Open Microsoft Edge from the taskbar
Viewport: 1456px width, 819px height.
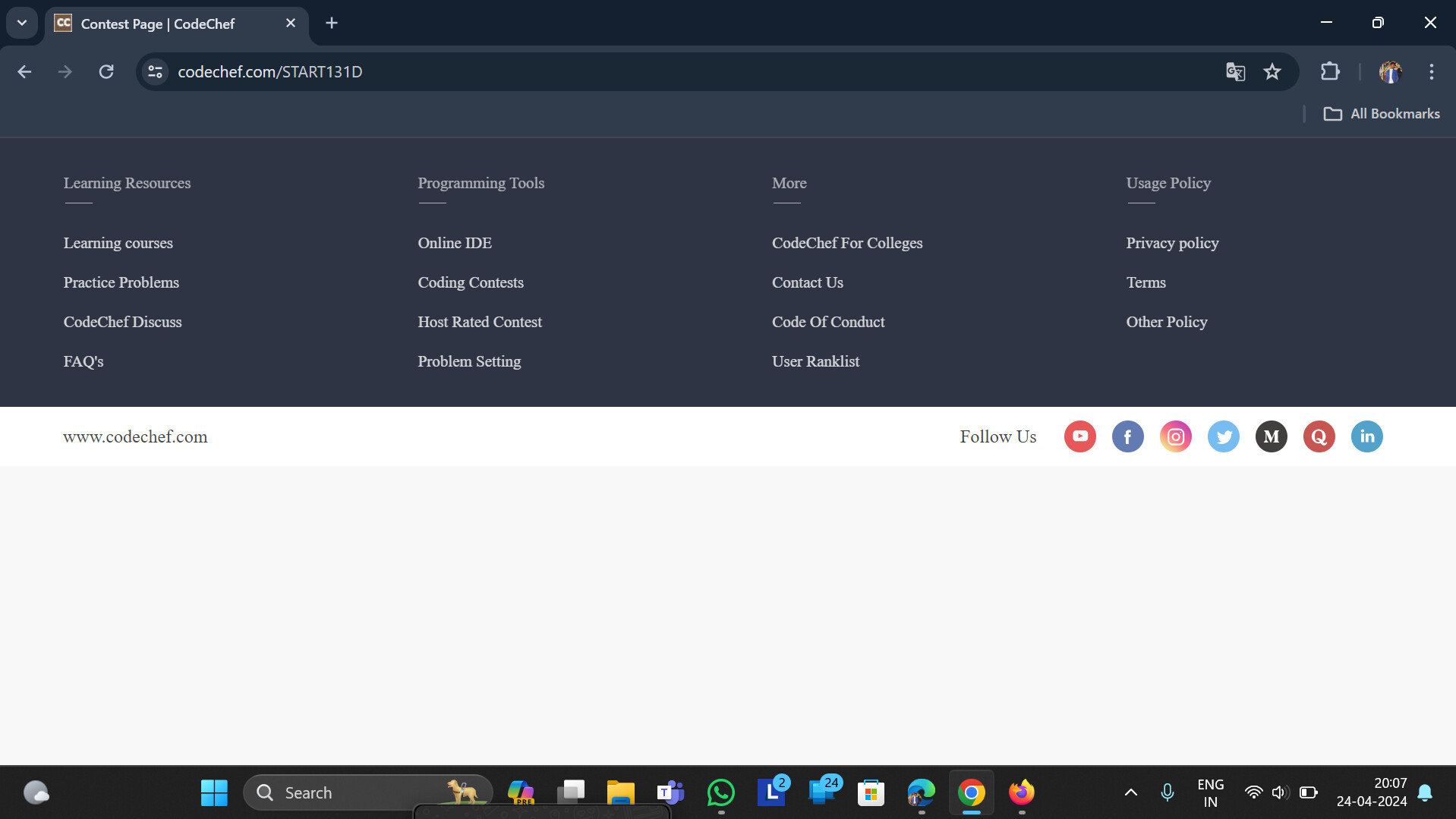(921, 792)
